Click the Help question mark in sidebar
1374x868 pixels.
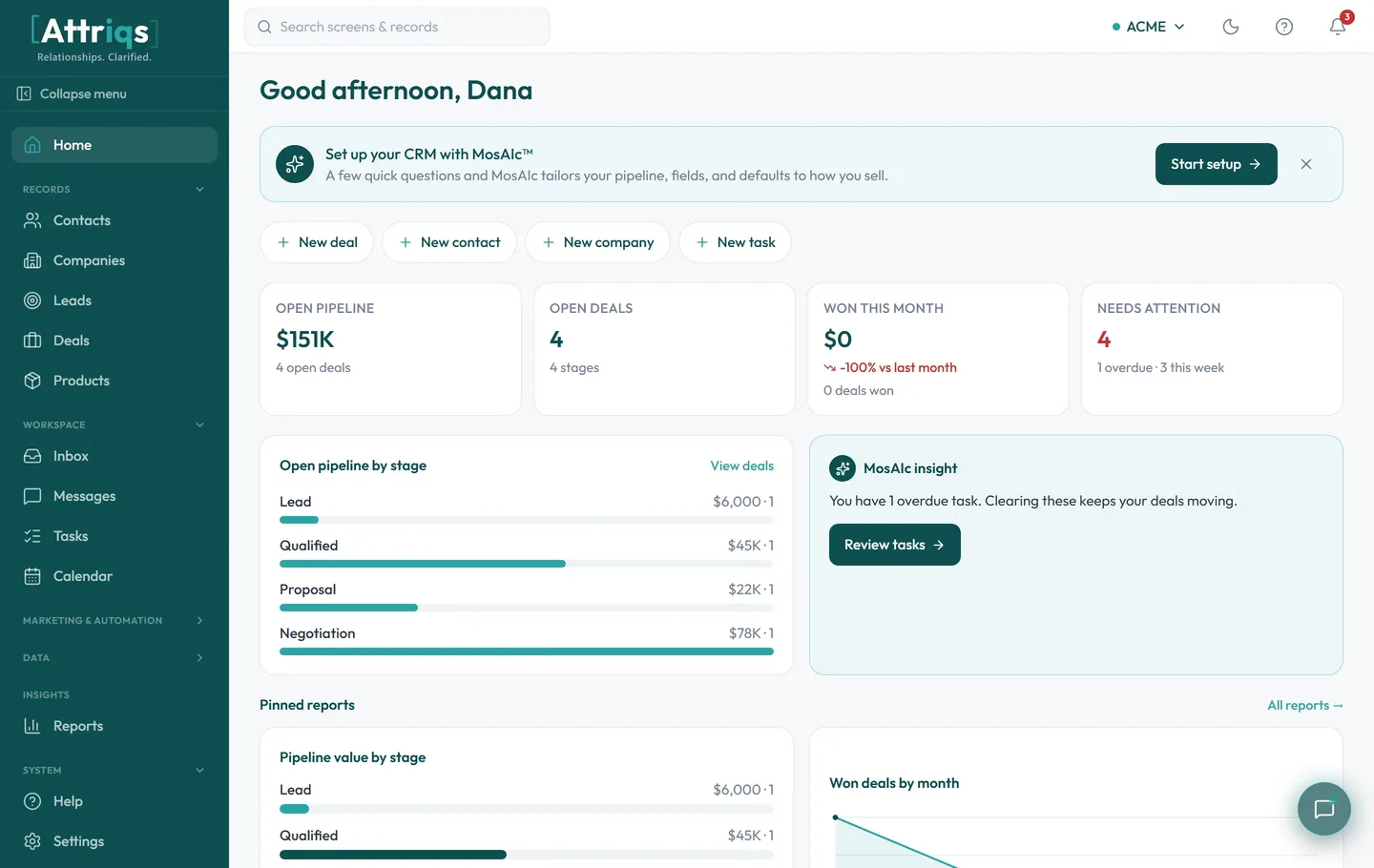(x=32, y=801)
